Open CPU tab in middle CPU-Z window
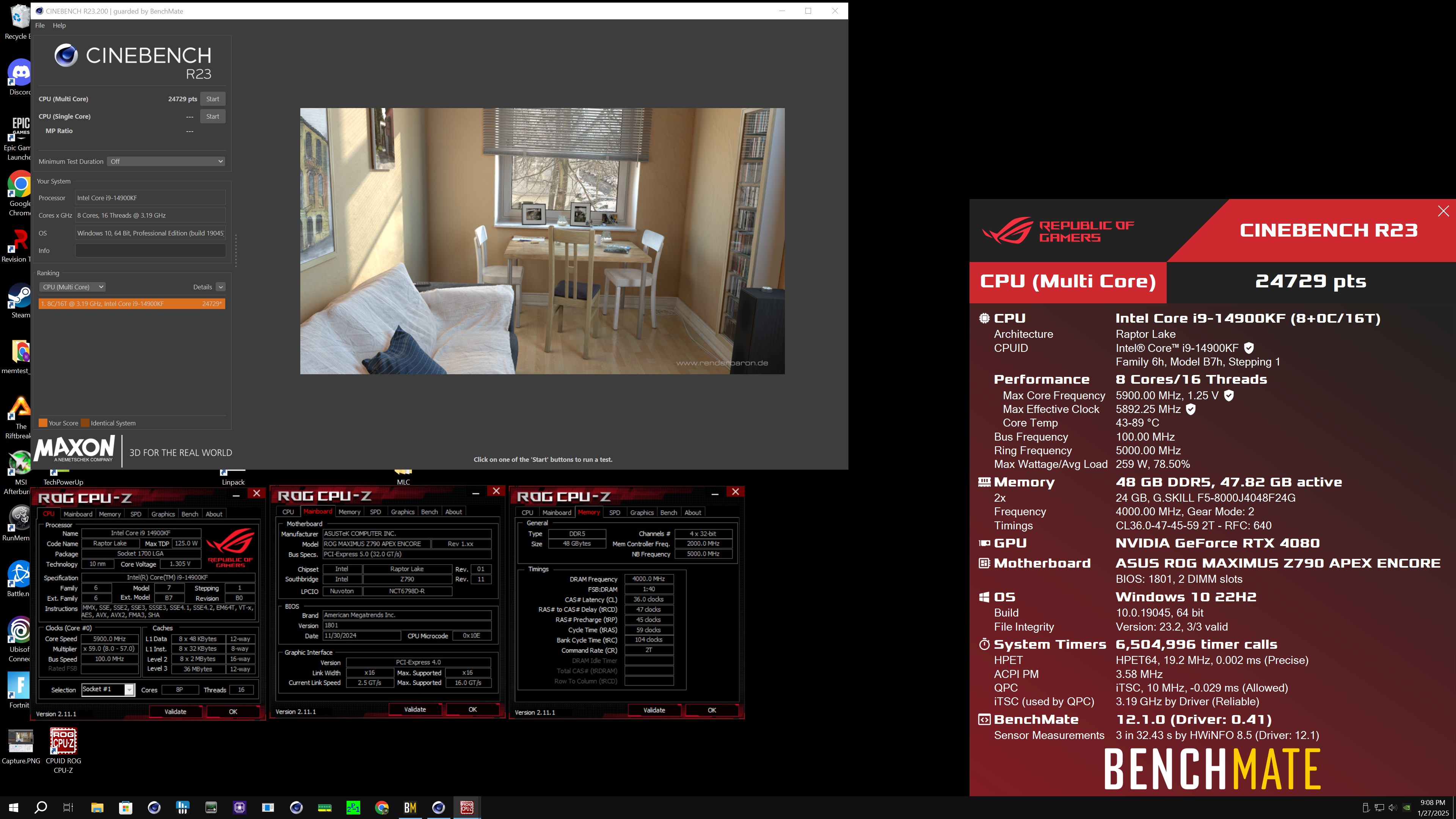Viewport: 1456px width, 819px height. tap(288, 512)
